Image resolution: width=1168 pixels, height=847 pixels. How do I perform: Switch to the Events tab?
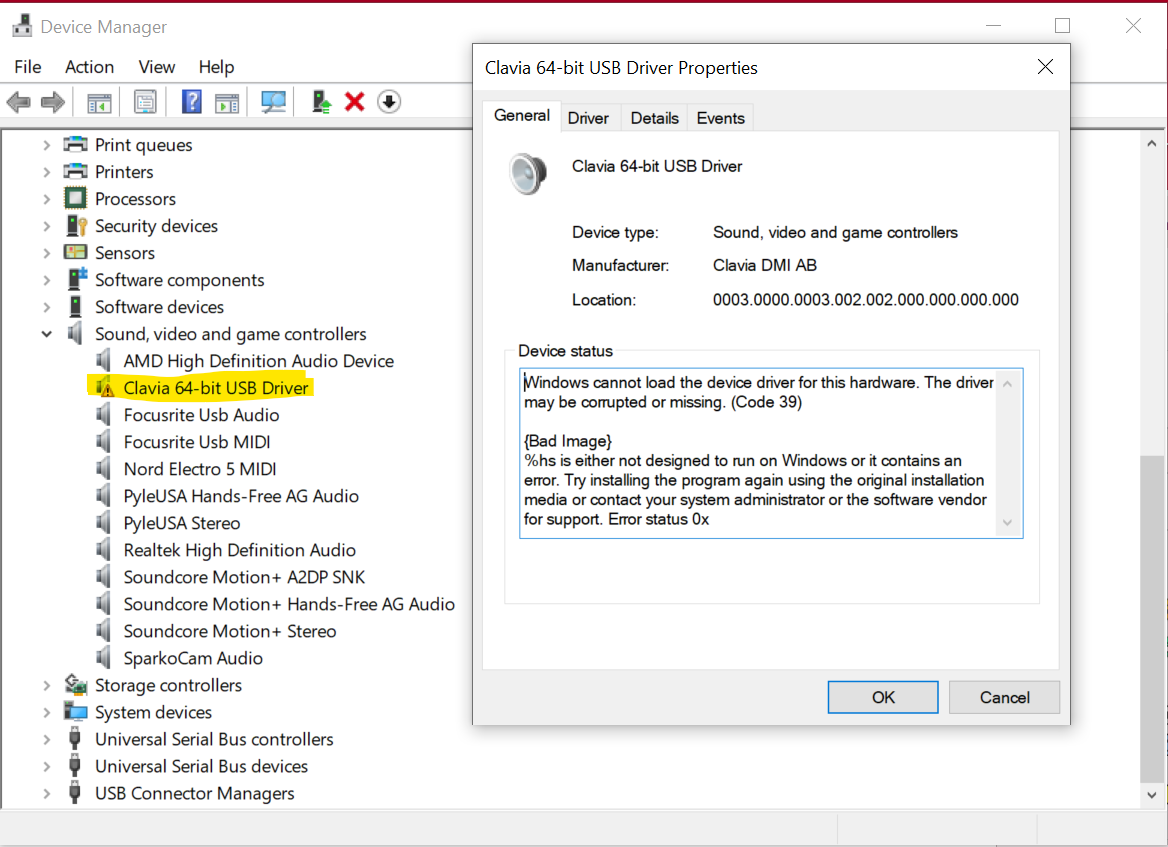720,118
